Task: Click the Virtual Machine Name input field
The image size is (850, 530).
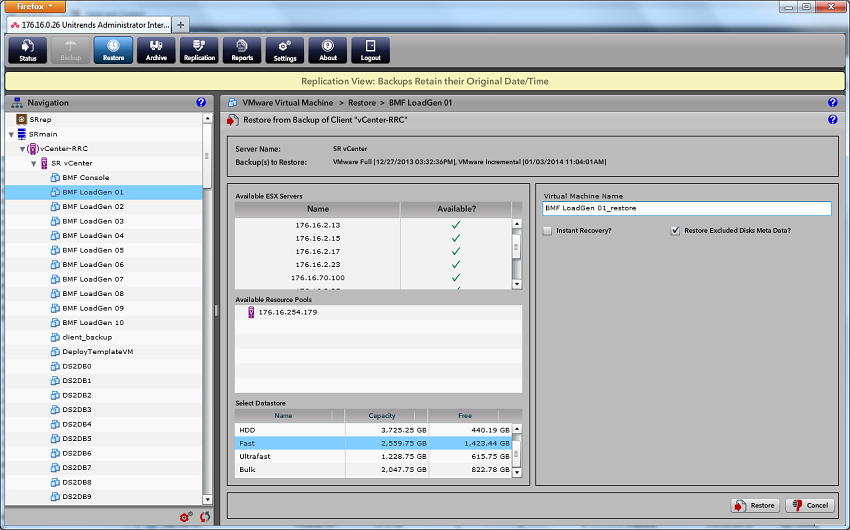Action: [687, 208]
